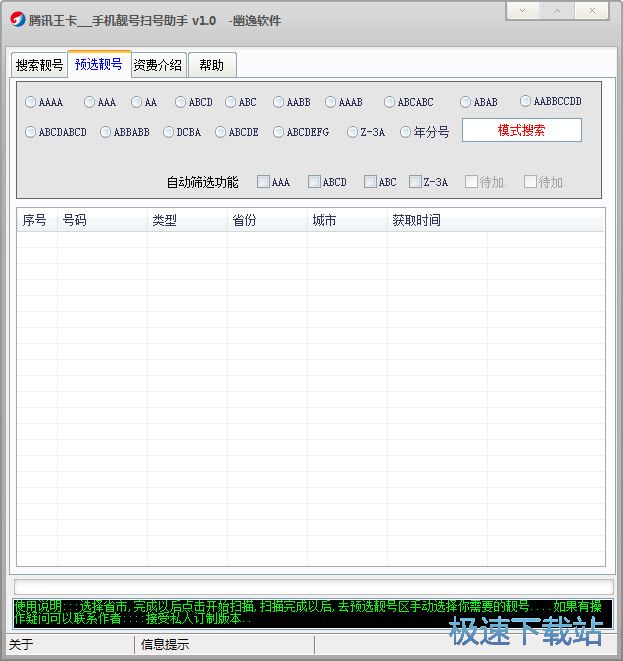
Task: Click the 城市 column header
Action: pyautogui.click(x=348, y=220)
